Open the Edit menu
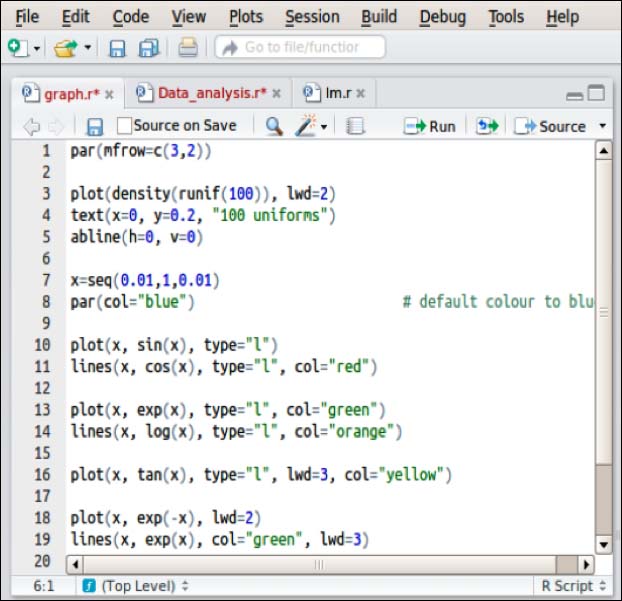622x601 pixels. point(76,17)
